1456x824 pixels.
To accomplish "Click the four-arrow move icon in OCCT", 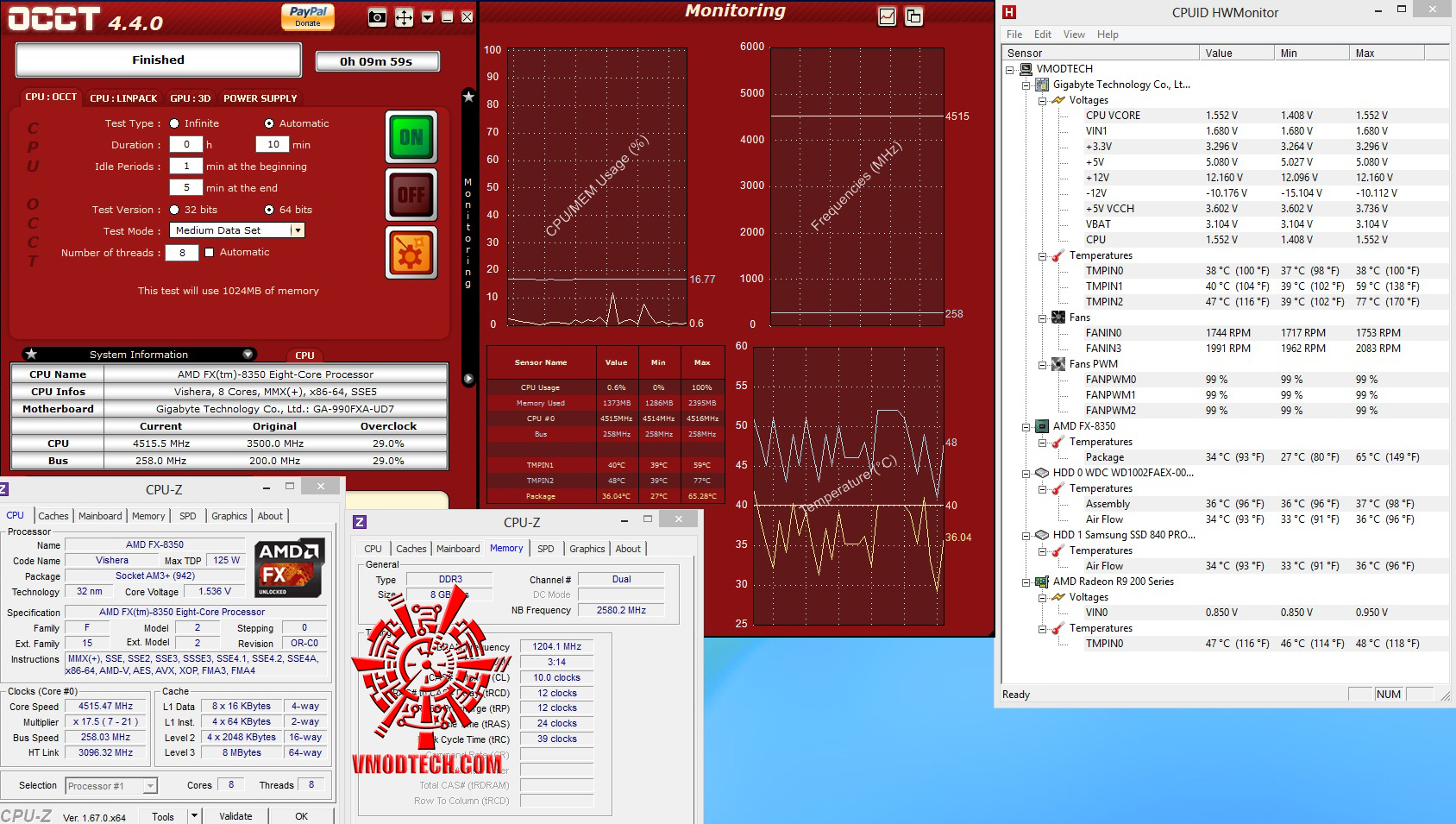I will pos(404,17).
